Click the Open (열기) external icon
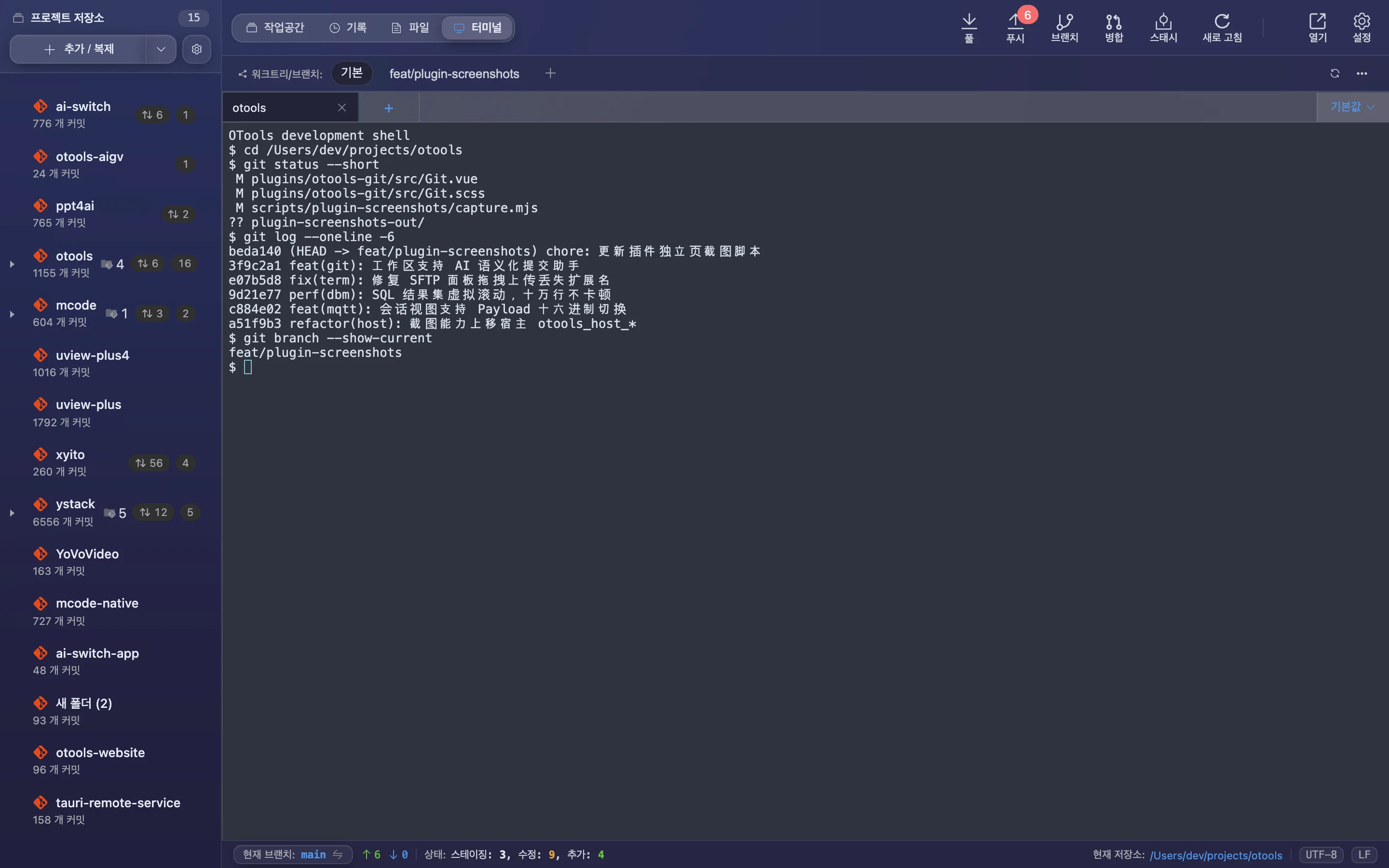 [x=1317, y=27]
